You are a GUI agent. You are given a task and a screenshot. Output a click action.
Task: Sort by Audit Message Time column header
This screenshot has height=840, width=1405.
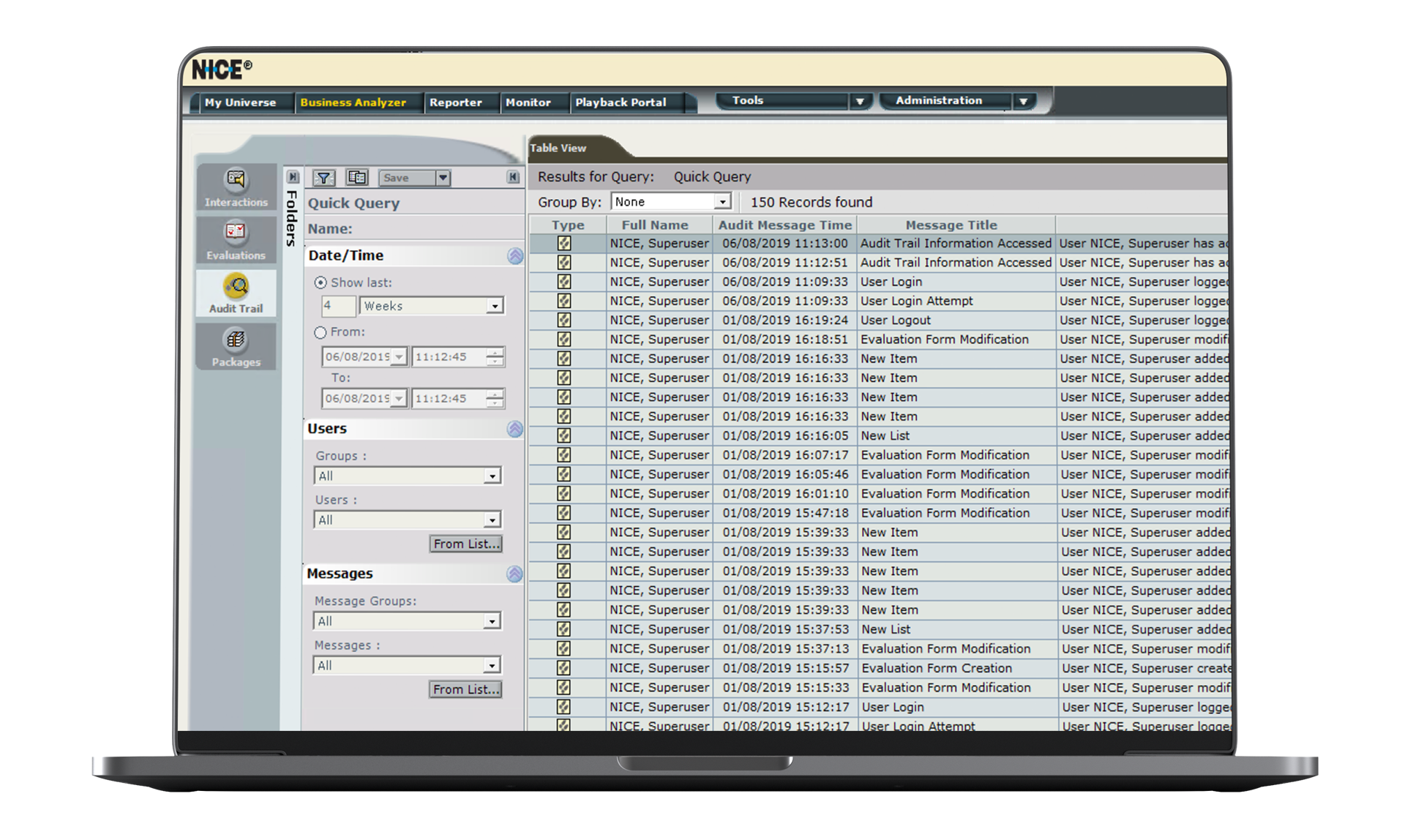pos(784,225)
